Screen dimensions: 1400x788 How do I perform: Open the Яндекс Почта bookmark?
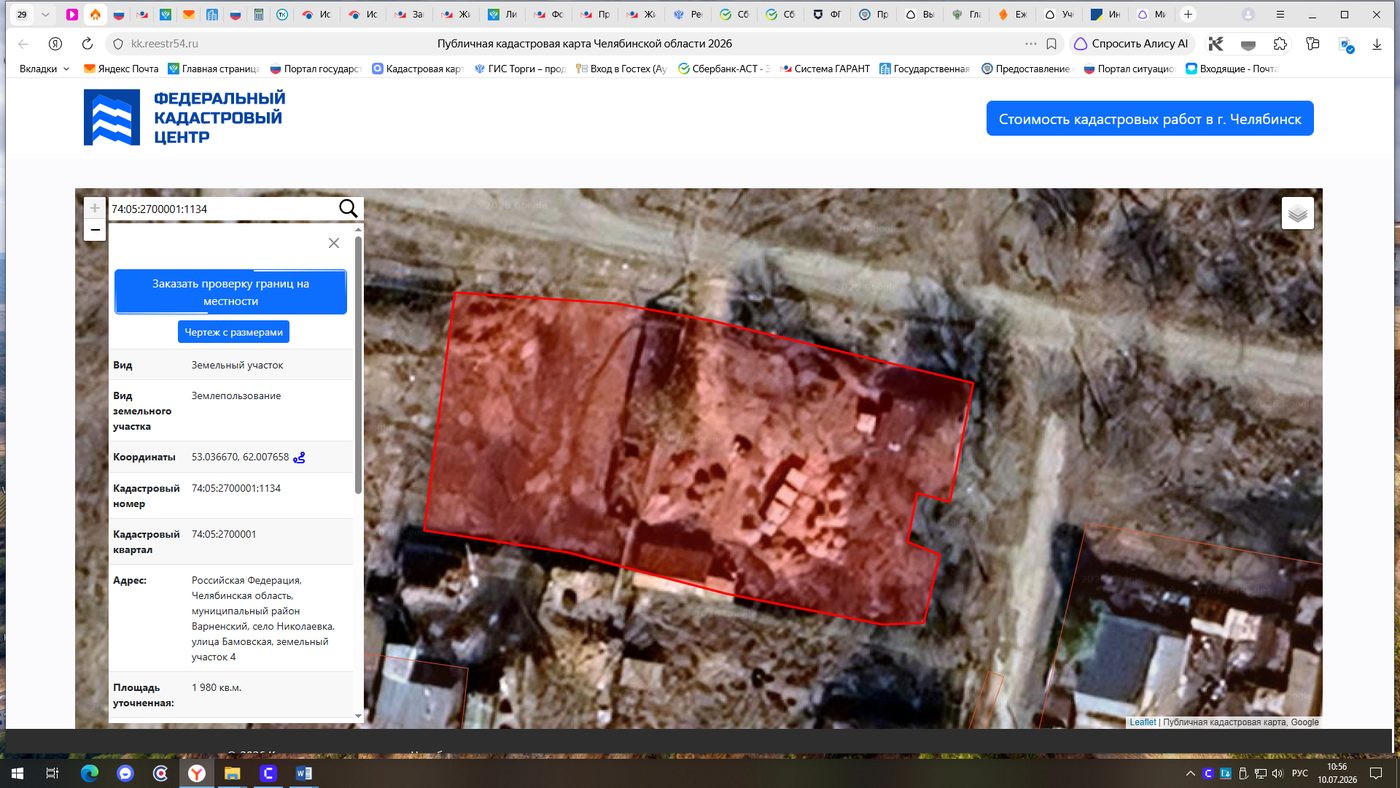click(120, 69)
